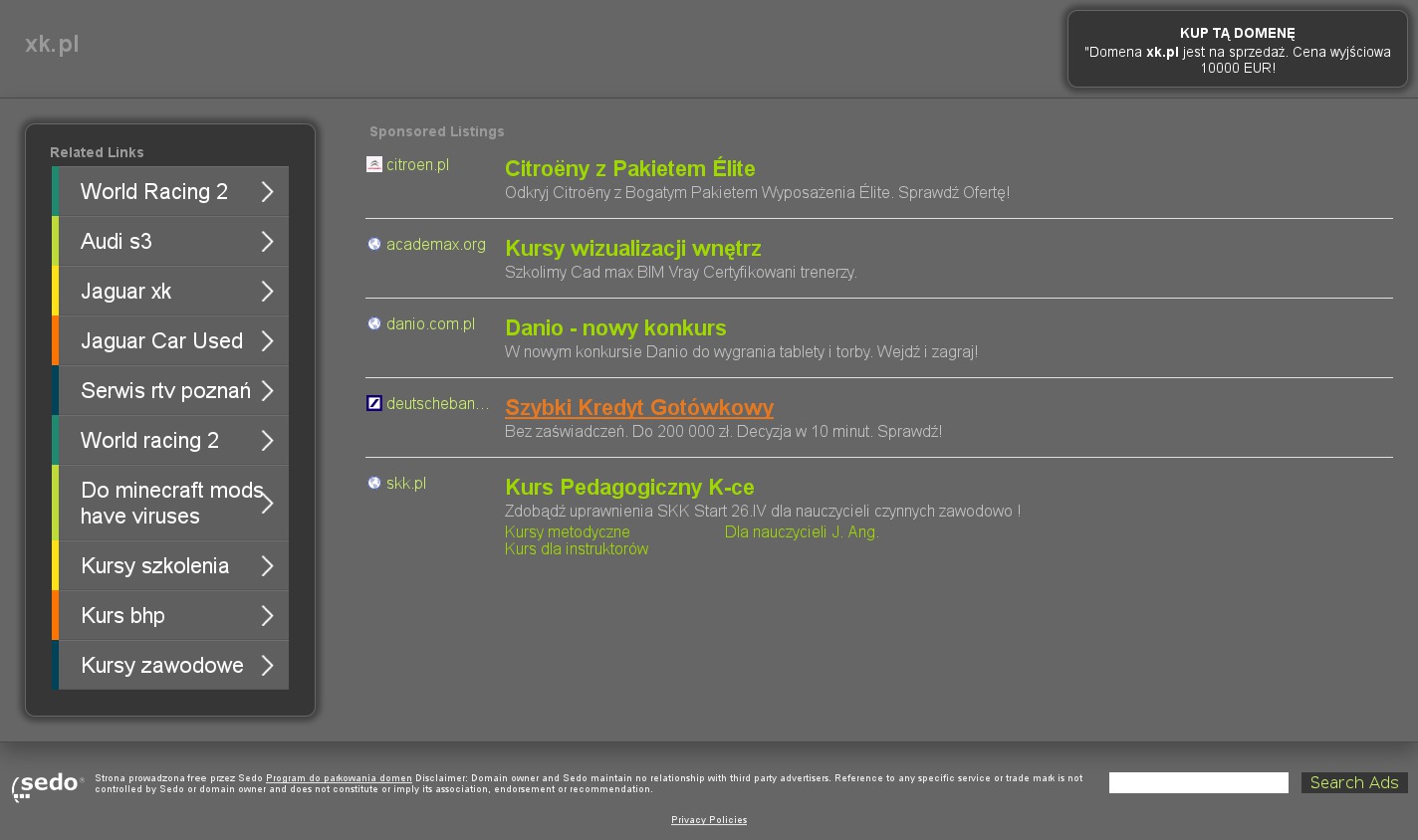Click the Bez zaświadczeń loan description
Viewport: 1418px width, 840px height.
(x=723, y=432)
